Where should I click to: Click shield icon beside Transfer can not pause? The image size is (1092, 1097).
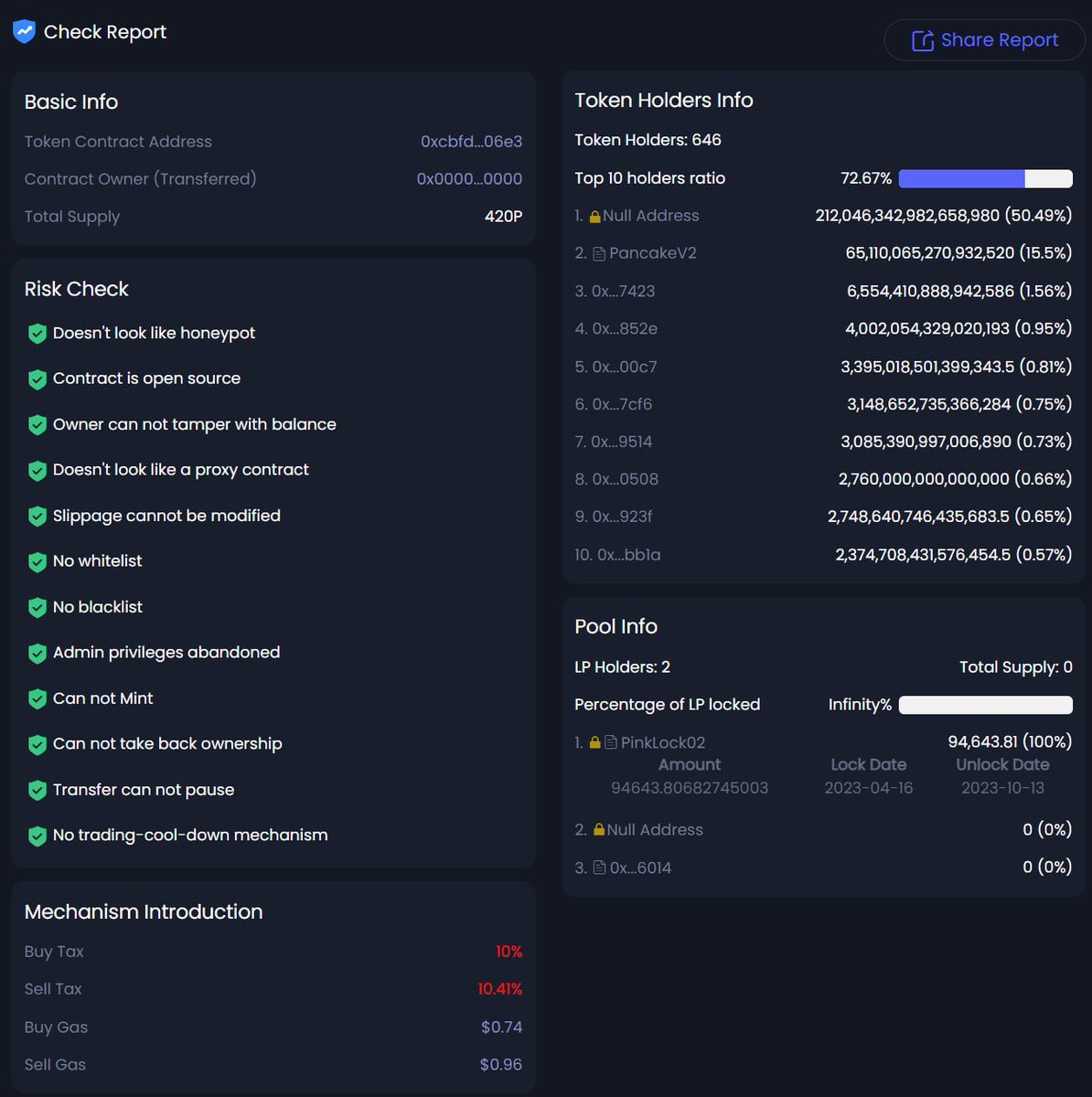pos(37,791)
